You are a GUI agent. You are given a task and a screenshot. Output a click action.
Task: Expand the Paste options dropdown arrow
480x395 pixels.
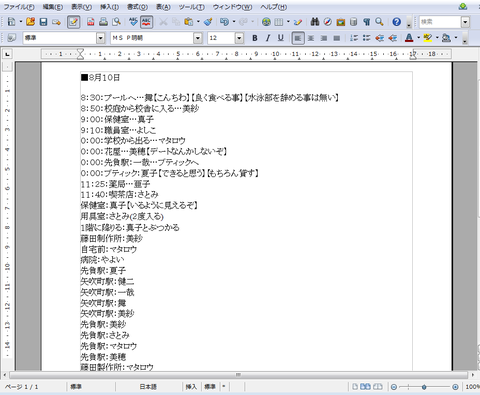tap(198, 22)
